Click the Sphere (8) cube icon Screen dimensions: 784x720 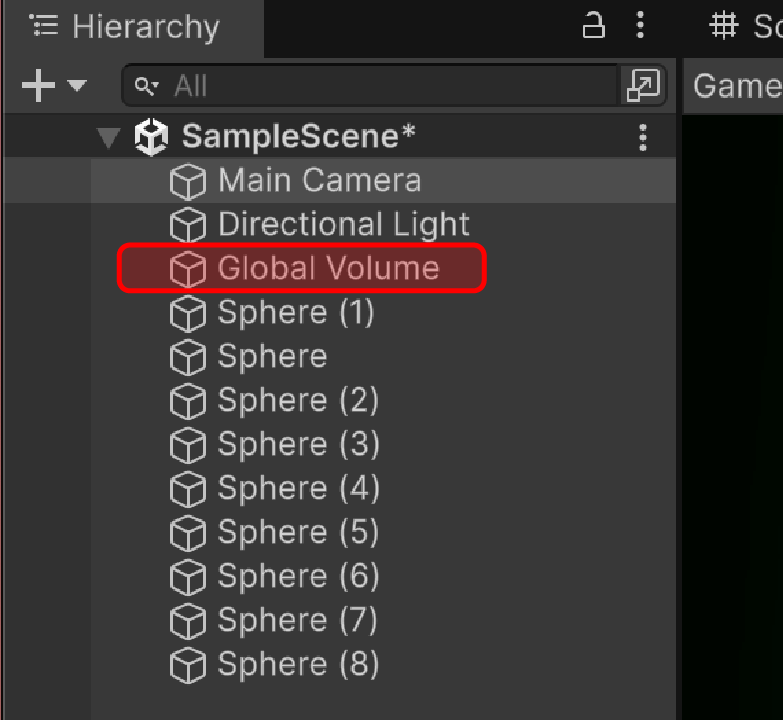188,665
